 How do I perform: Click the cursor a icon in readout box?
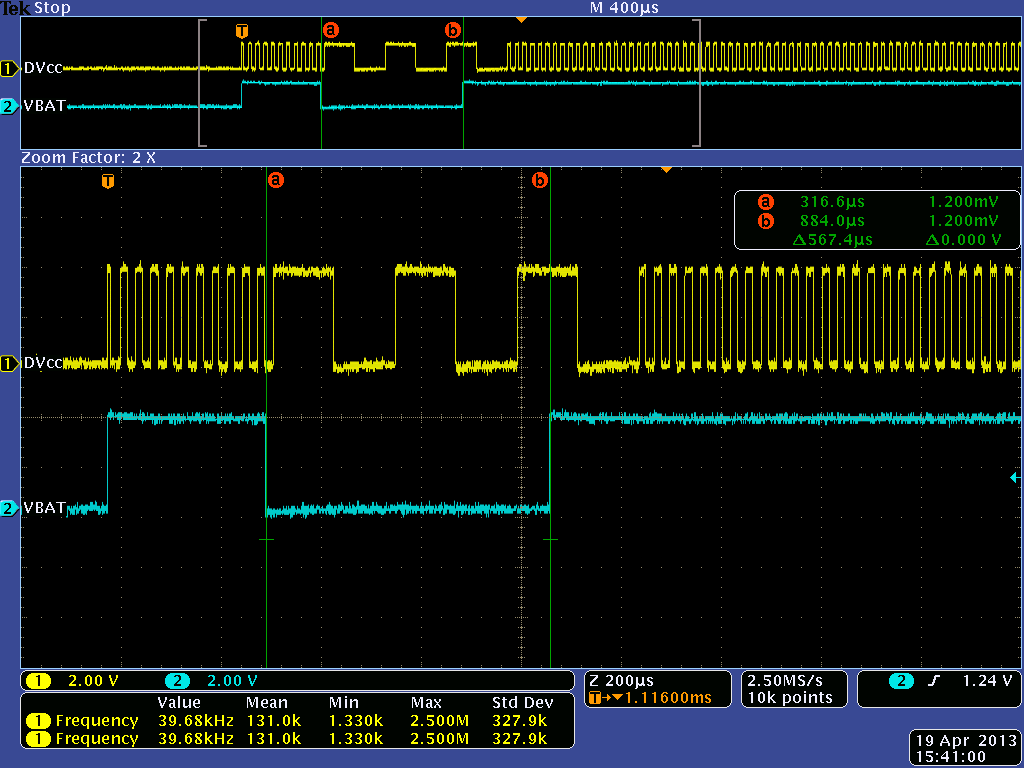coord(765,202)
